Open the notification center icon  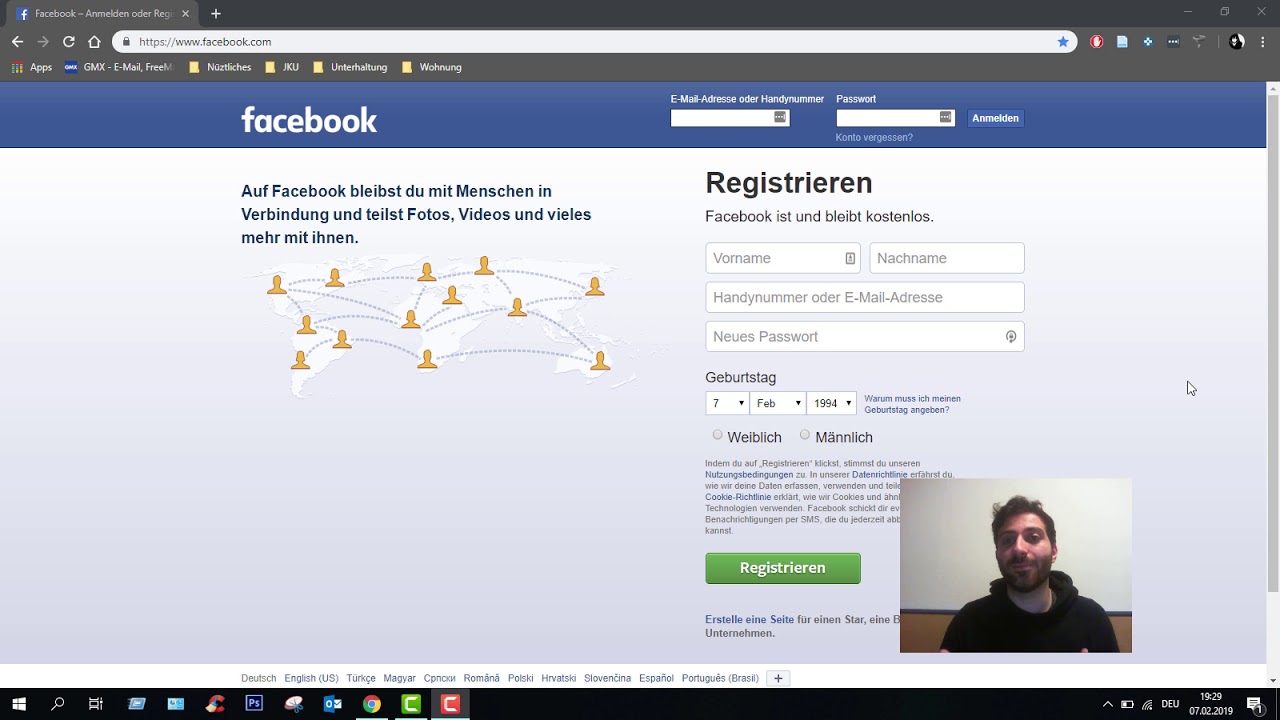coord(1254,704)
